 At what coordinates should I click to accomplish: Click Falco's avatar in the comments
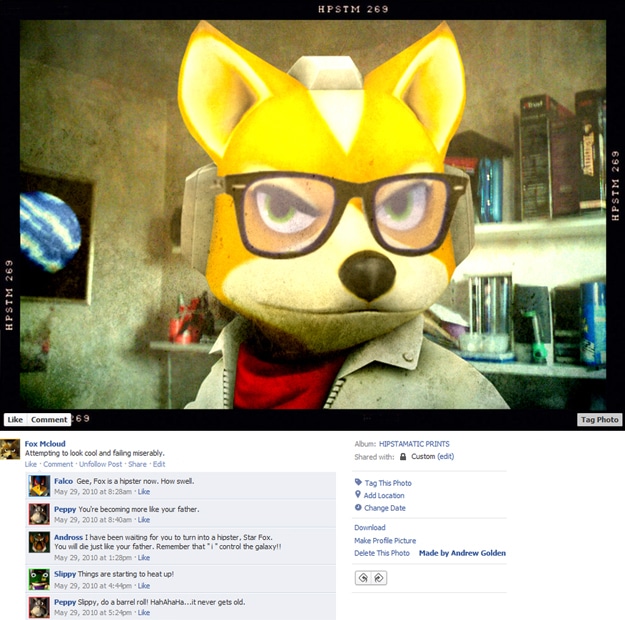click(39, 486)
